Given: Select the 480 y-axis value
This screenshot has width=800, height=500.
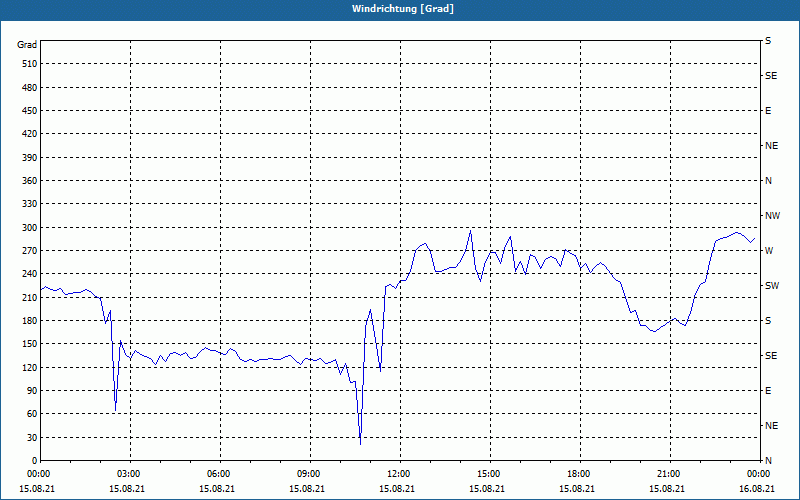Looking at the screenshot, I should pyautogui.click(x=29, y=87).
